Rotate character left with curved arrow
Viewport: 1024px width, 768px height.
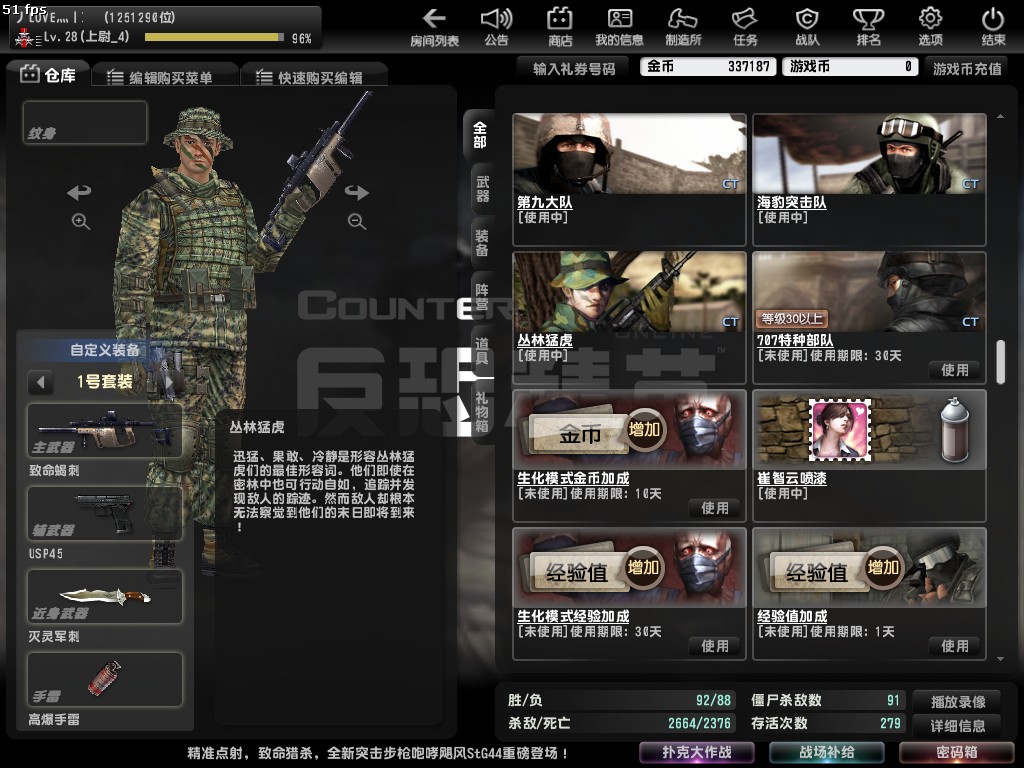(79, 192)
